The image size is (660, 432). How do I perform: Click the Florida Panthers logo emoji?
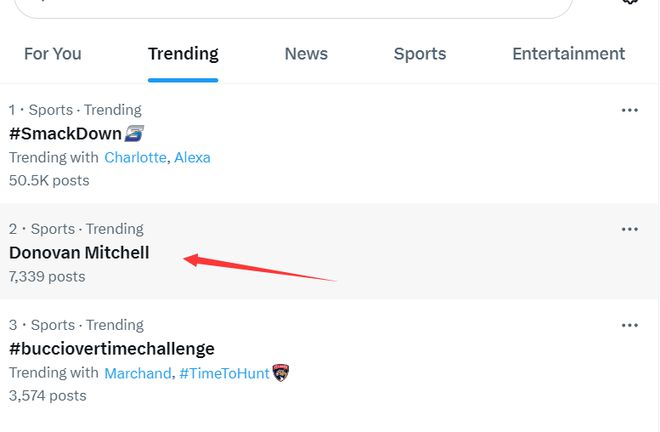(281, 373)
